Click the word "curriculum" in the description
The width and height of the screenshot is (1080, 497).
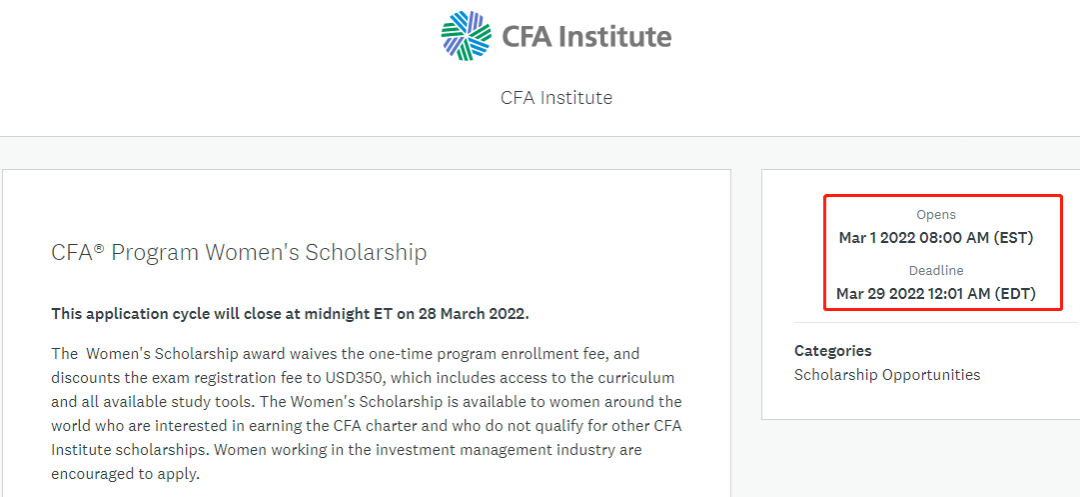(634, 378)
